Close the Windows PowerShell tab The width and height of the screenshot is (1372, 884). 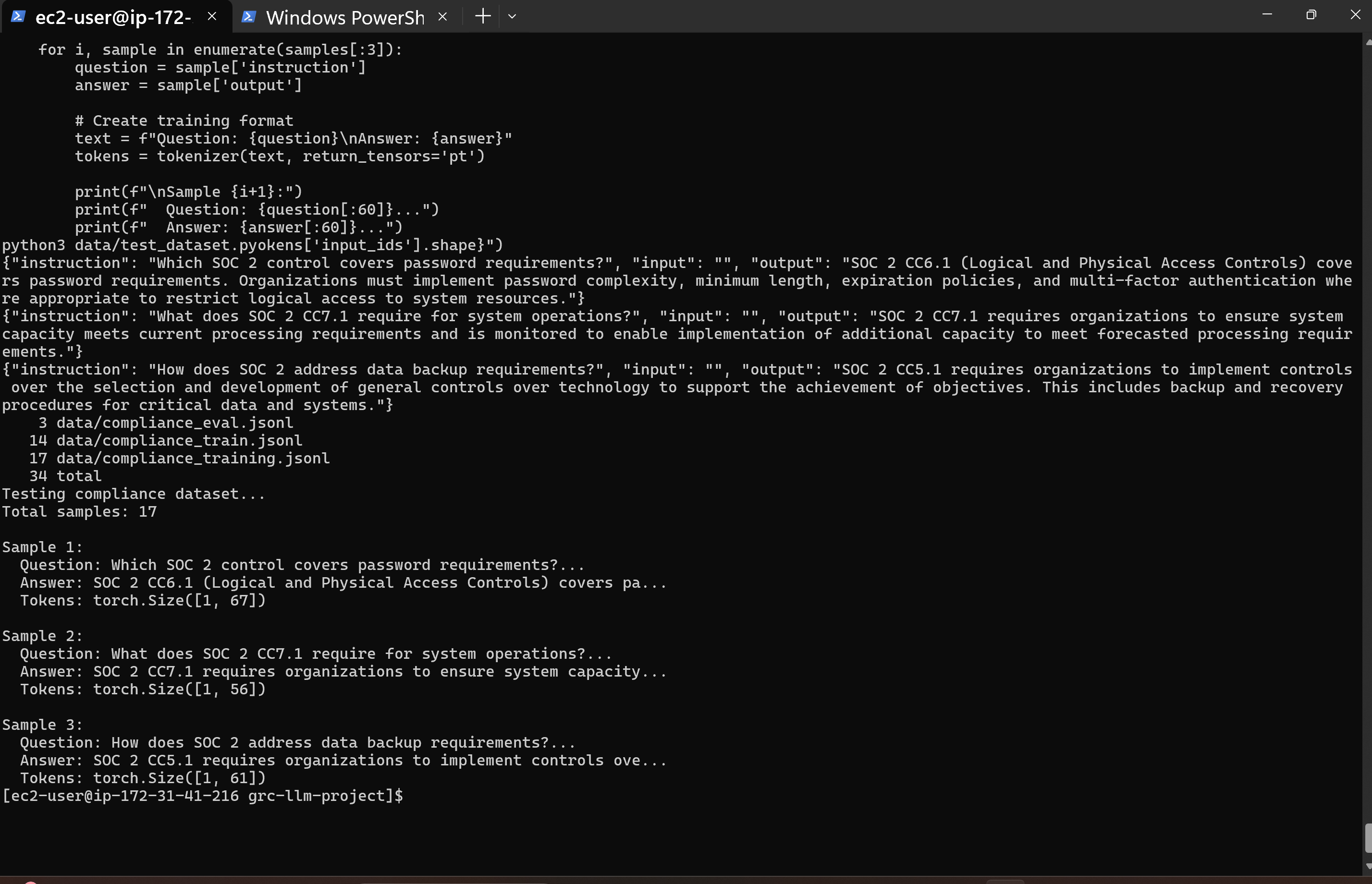tap(442, 16)
